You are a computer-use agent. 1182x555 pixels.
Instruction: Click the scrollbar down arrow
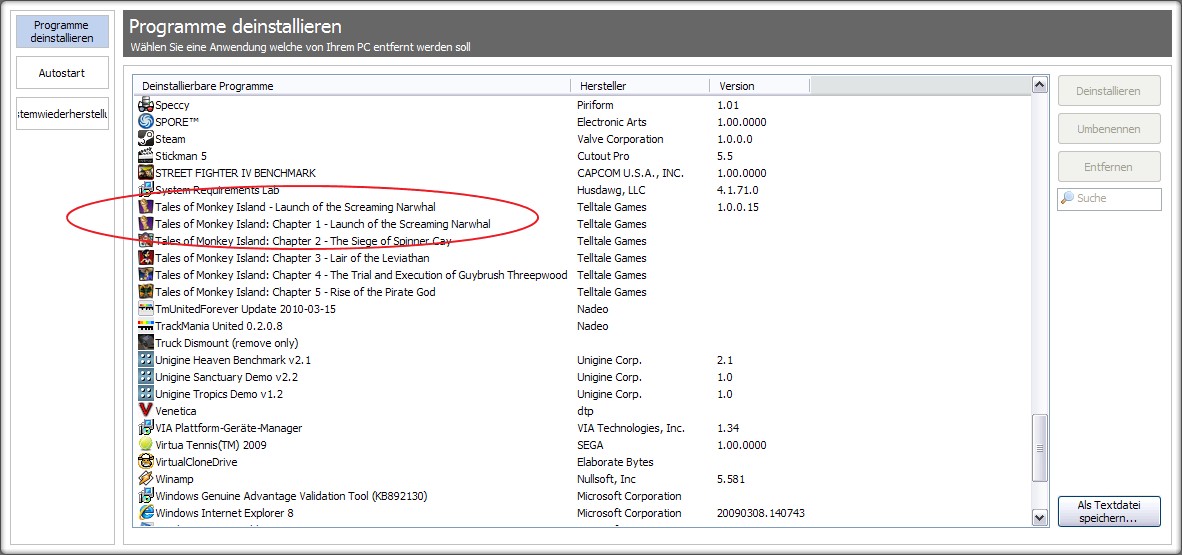[1040, 517]
